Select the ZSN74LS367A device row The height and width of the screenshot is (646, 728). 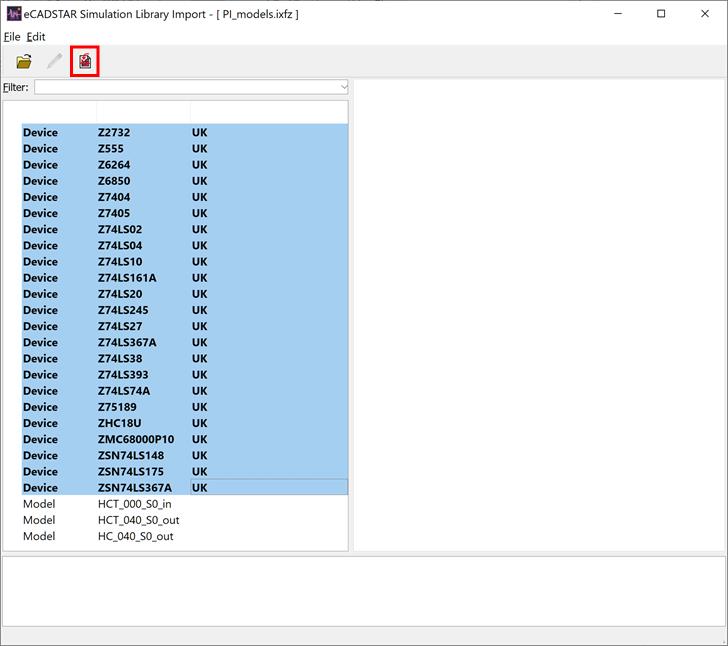pos(185,488)
